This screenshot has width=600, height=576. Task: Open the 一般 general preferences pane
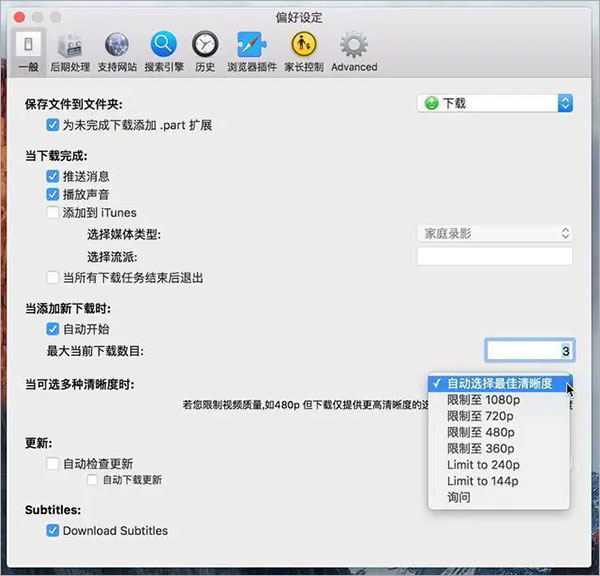coord(28,51)
